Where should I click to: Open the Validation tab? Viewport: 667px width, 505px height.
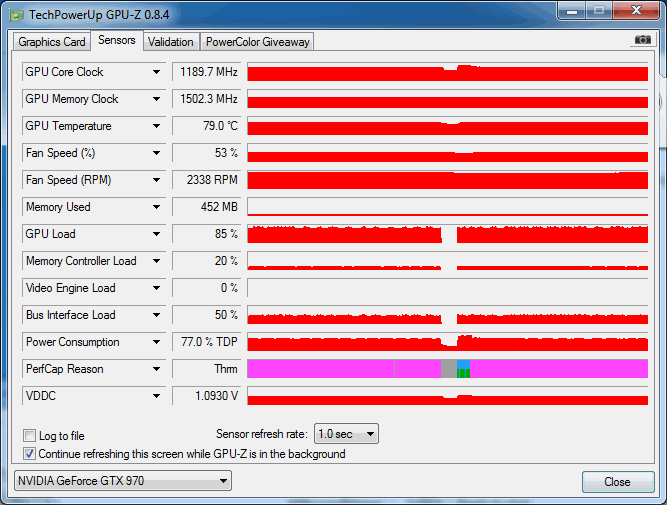[x=170, y=42]
